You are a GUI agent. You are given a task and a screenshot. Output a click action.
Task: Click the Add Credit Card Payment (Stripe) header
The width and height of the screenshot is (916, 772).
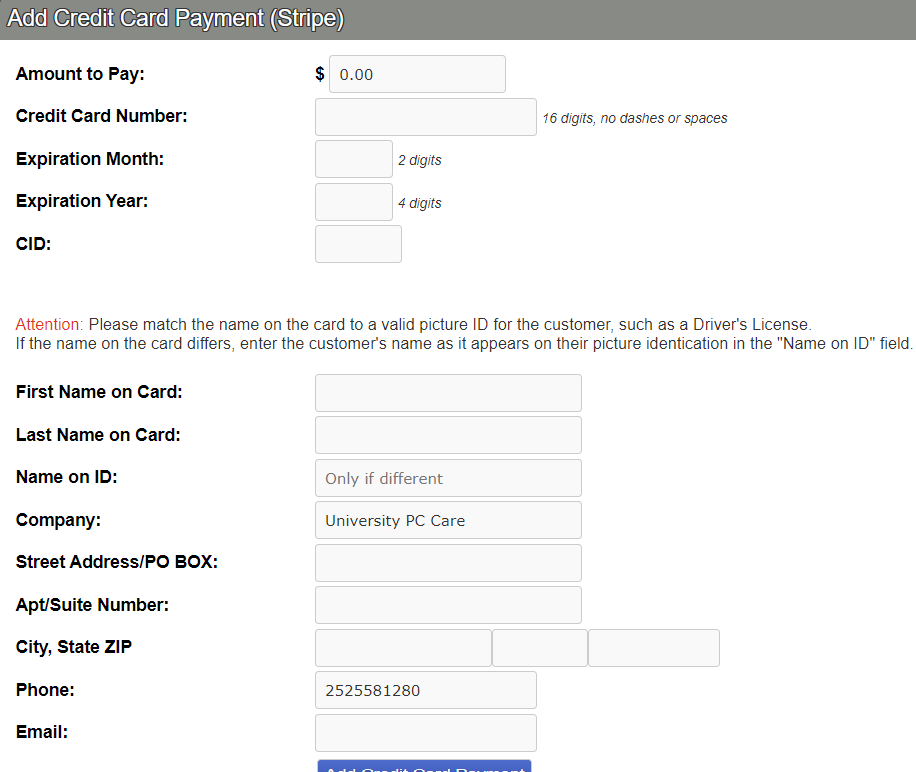175,19
